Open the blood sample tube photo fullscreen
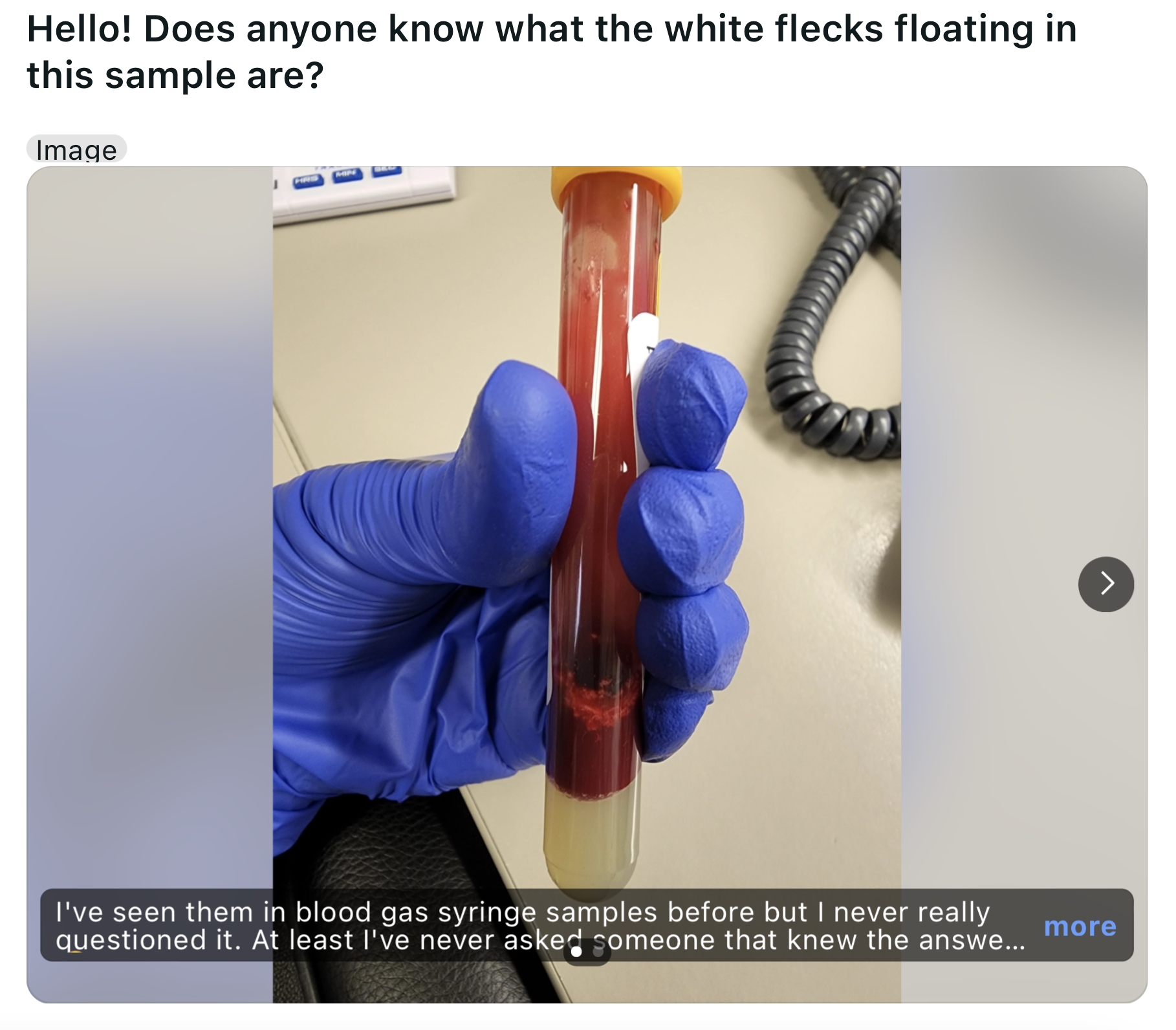 [x=587, y=518]
